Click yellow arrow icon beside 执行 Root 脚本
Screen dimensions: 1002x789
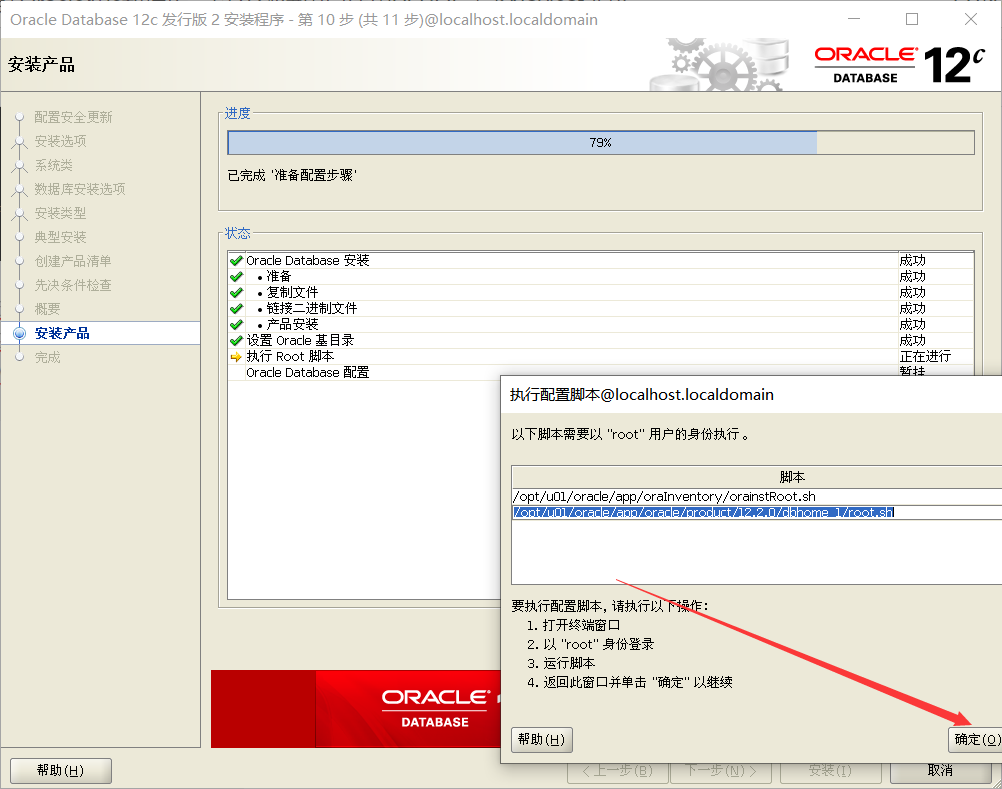[236, 356]
